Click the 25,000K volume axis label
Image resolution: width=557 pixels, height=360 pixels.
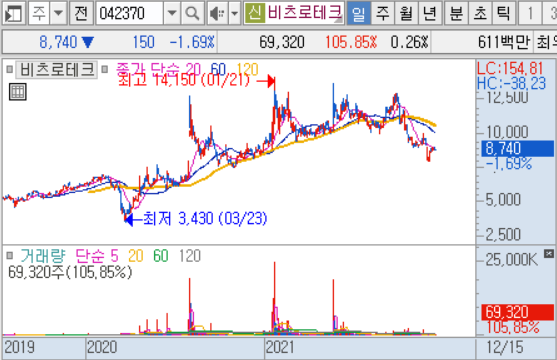[512, 260]
